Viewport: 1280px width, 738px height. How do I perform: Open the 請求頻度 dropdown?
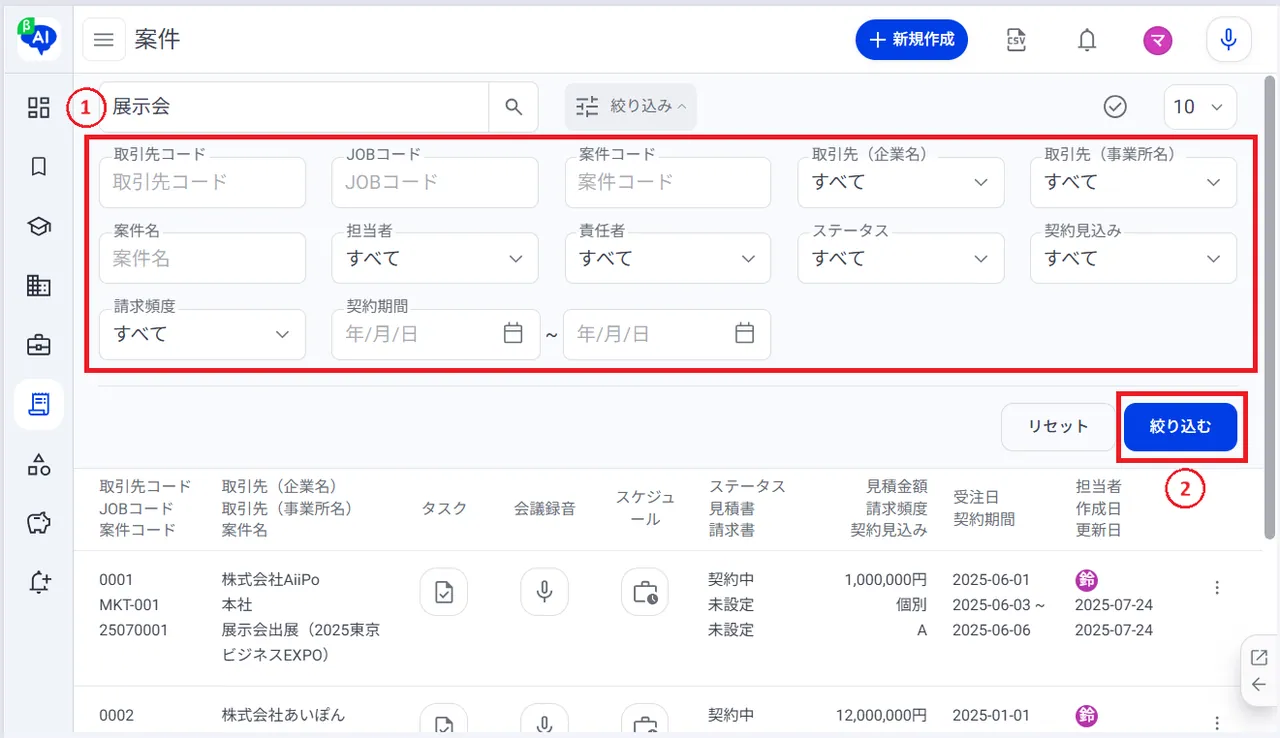pos(203,334)
